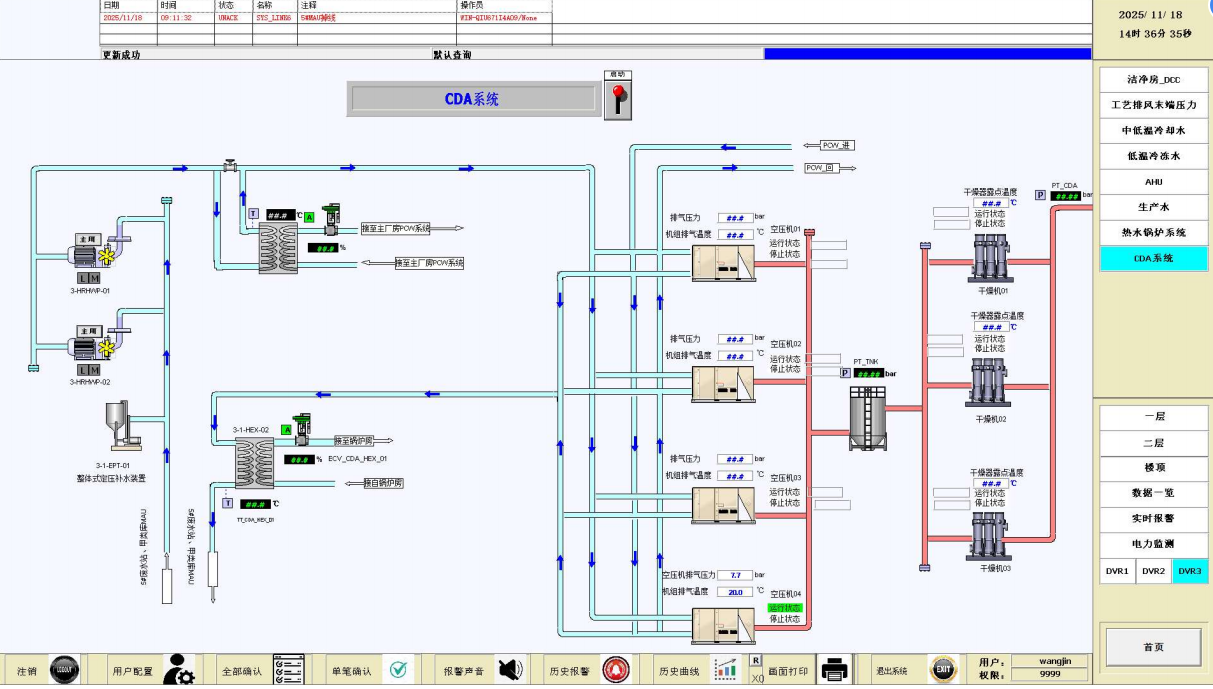Select the 热水锅炉系统 navigation item
Screen dimensions: 1213x689
tap(1153, 233)
